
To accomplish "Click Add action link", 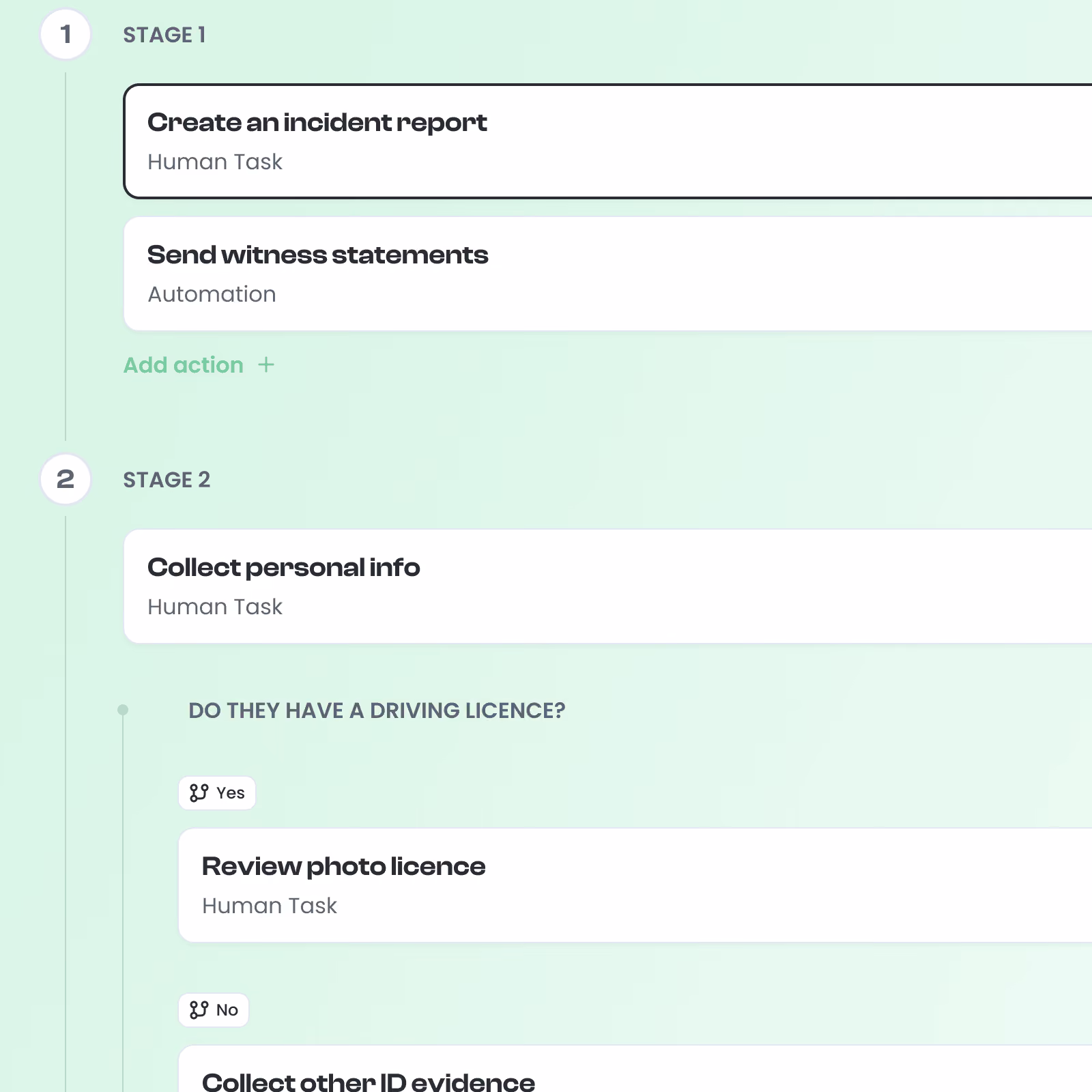I will (x=199, y=365).
